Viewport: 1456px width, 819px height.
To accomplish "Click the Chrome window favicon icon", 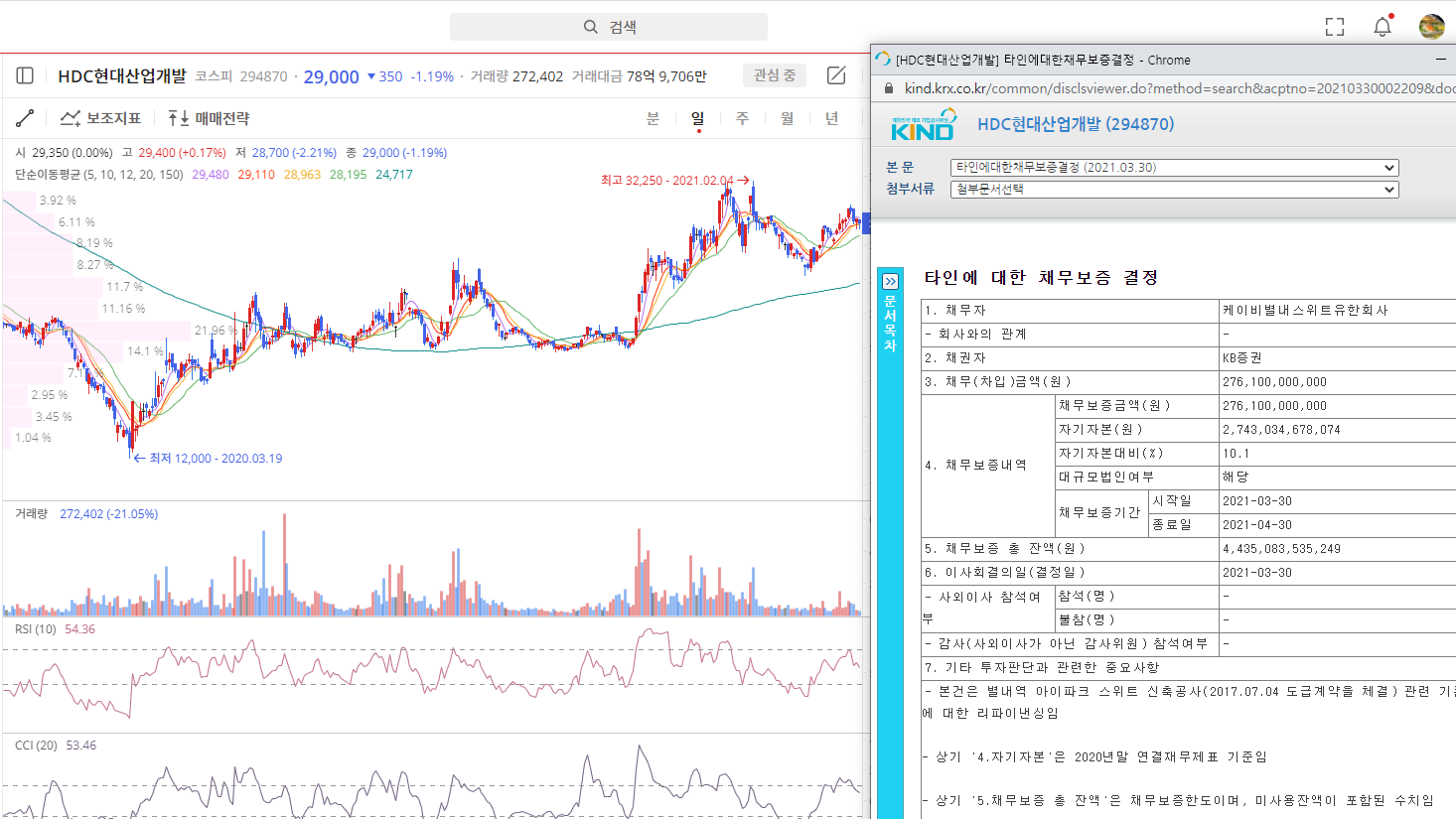I will pos(882,60).
